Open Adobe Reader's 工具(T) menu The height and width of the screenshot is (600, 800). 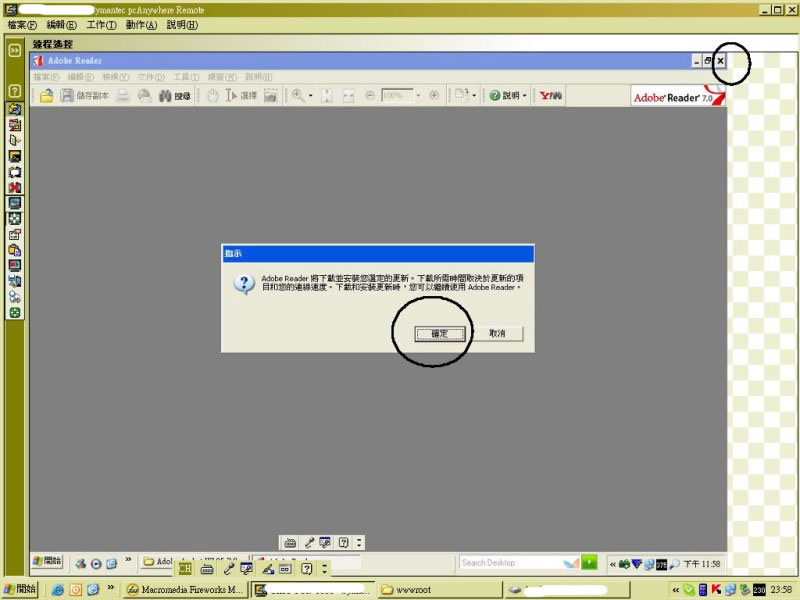click(186, 77)
